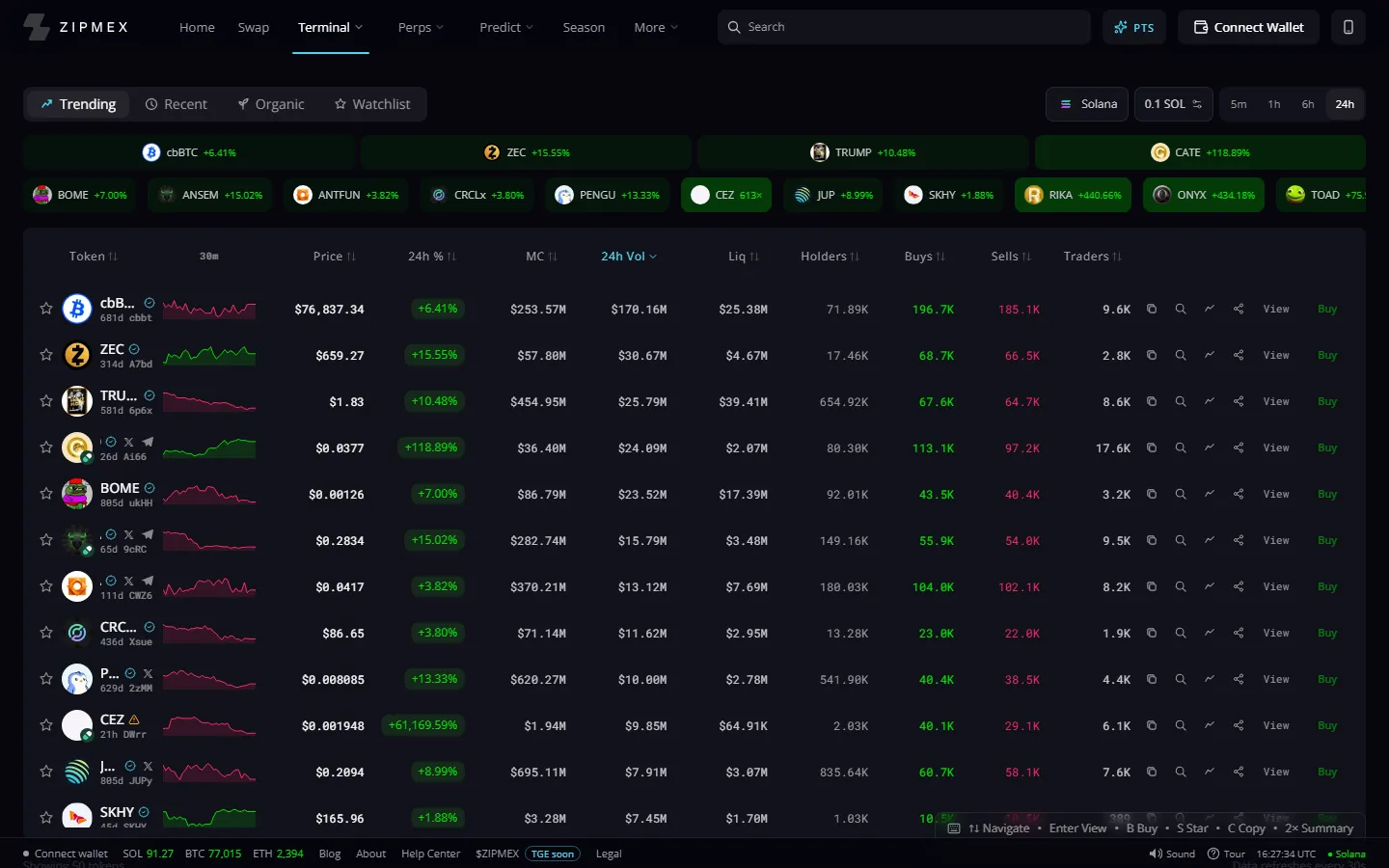This screenshot has width=1389, height=868.
Task: Click the keyboard shortcuts icon near Navigate
Action: [954, 828]
